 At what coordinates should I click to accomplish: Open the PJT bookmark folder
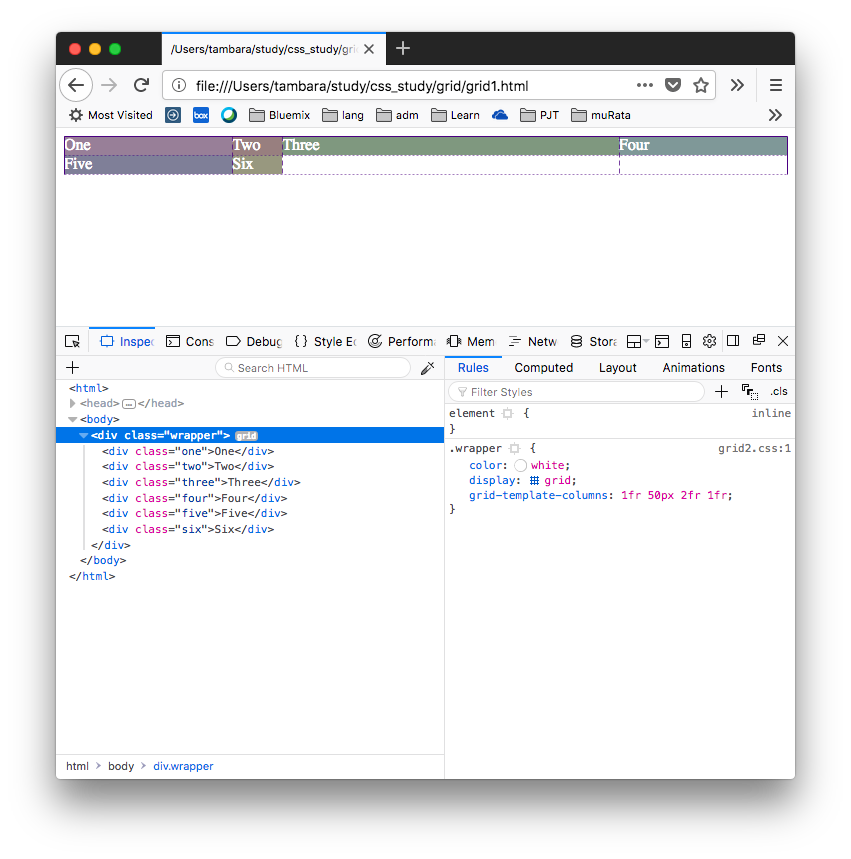pyautogui.click(x=539, y=116)
